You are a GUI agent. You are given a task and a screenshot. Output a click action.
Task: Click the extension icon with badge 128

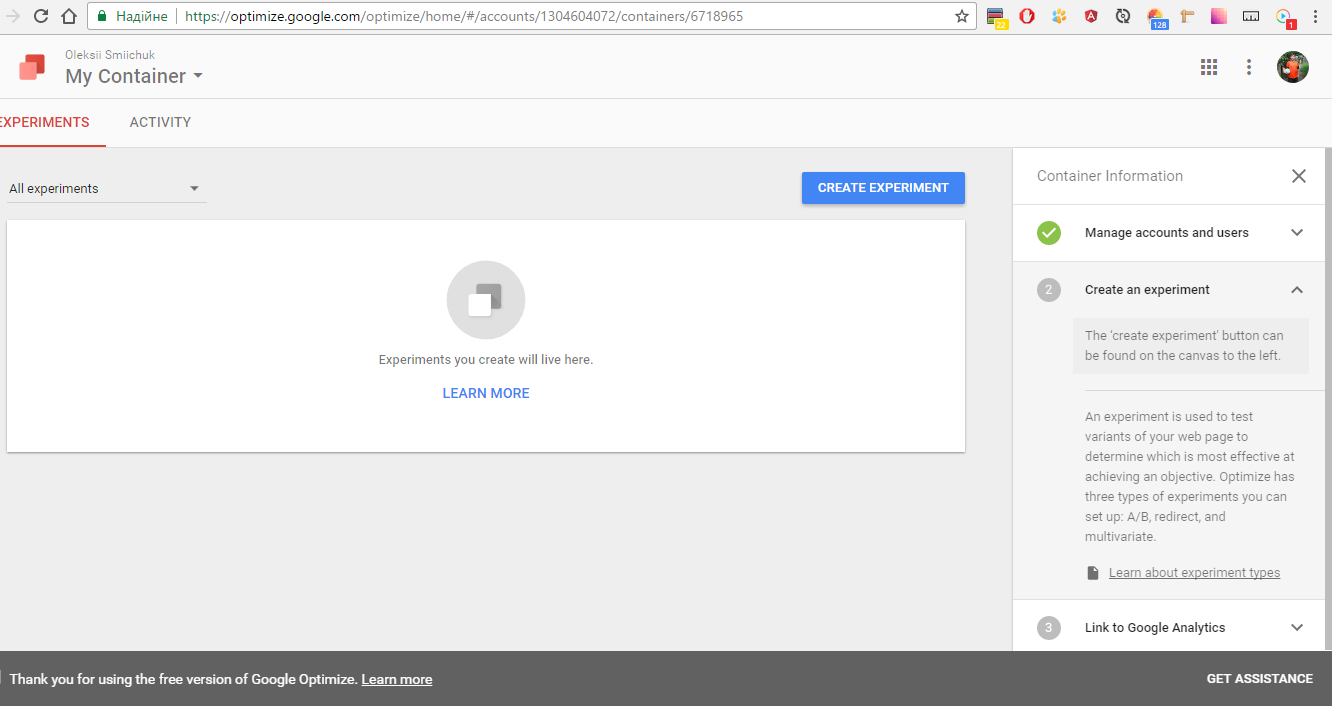point(1157,18)
